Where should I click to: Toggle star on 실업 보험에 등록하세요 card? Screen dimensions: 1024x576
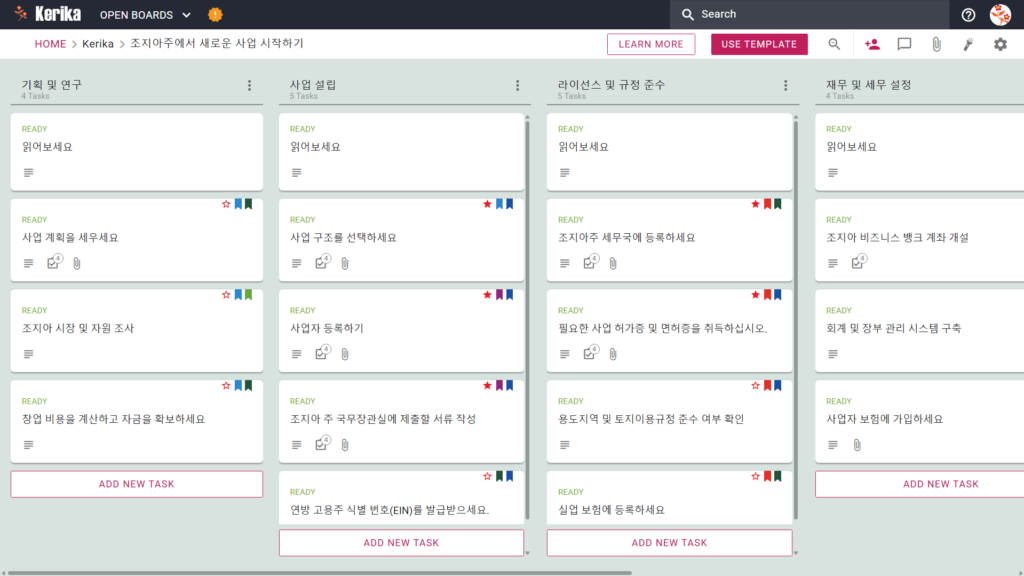click(756, 476)
